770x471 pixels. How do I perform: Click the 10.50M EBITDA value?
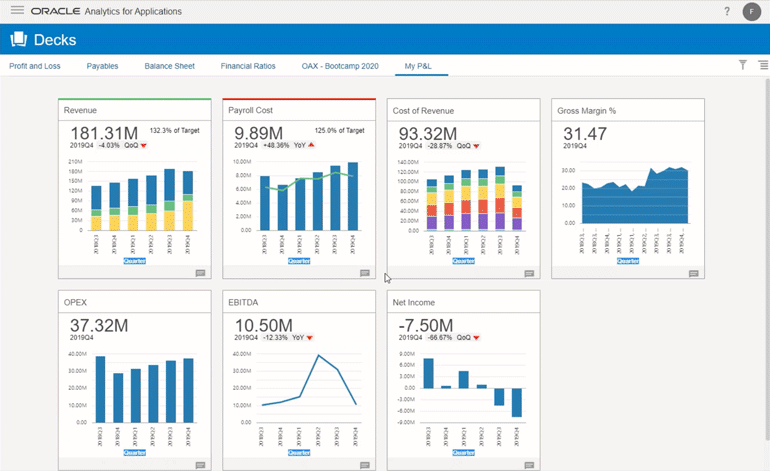coord(264,325)
